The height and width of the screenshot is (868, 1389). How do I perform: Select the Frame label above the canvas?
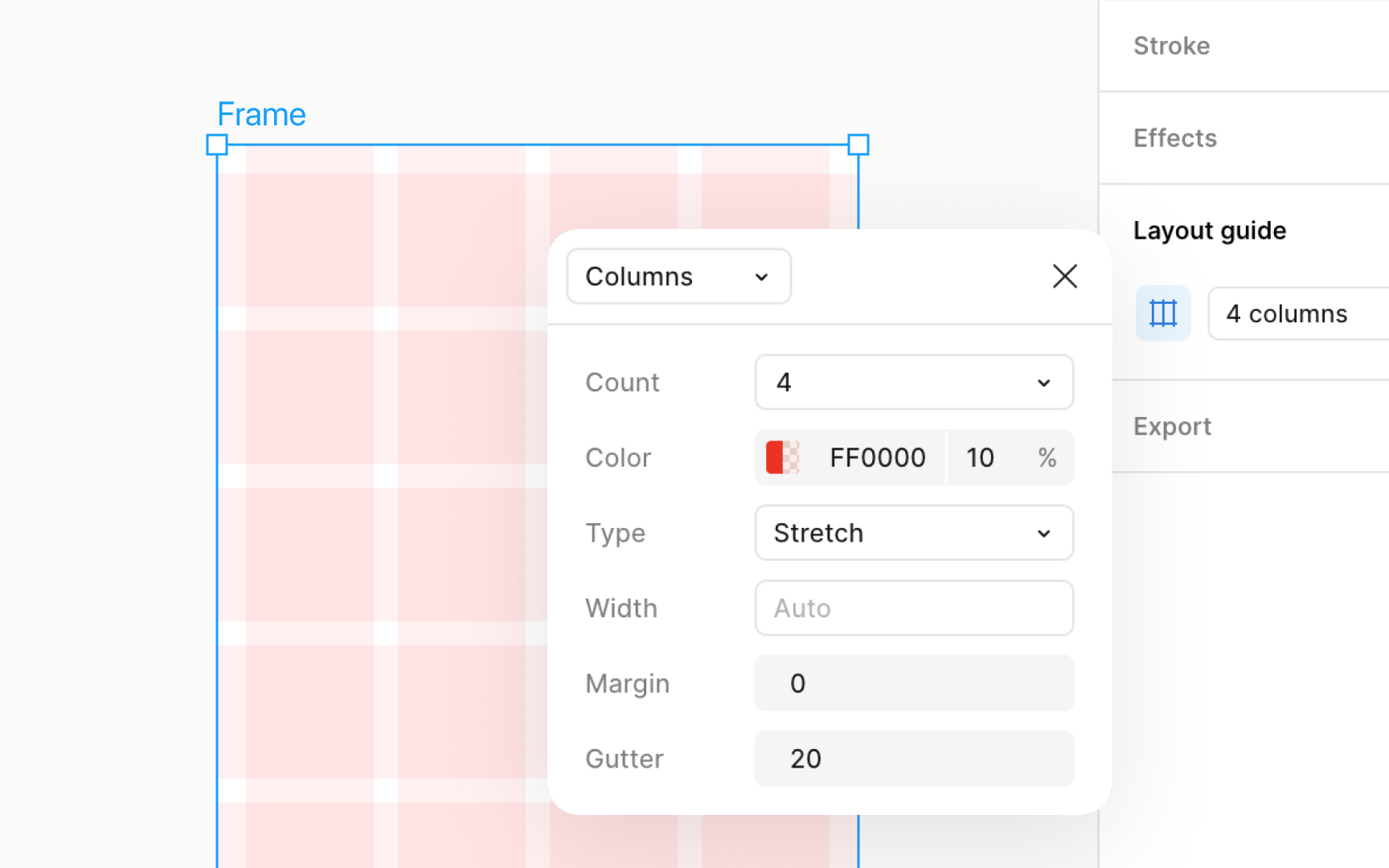[260, 113]
